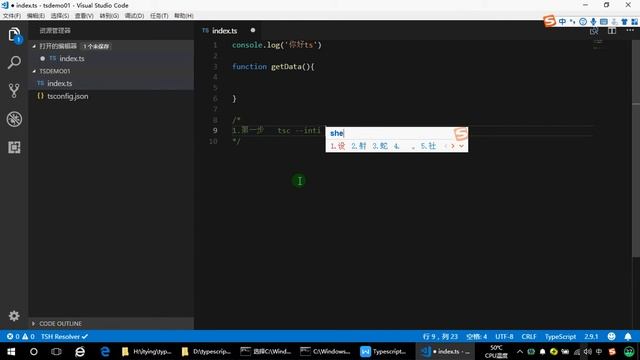The height and width of the screenshot is (360, 640).
Task: Click the emoji face icon on the Sogou toolbar
Action: [583, 22]
